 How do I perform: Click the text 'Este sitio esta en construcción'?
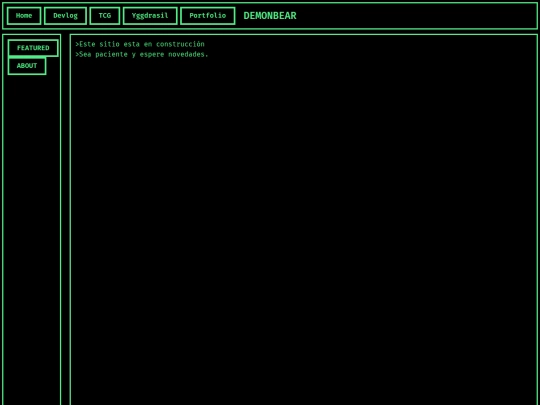pos(142,44)
